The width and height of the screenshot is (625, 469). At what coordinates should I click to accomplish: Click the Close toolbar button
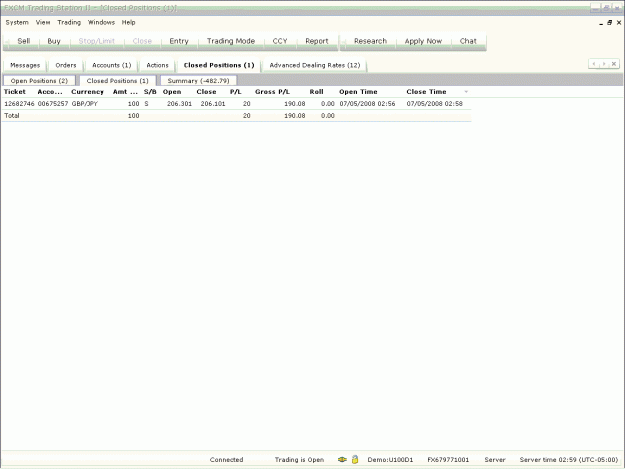(x=142, y=41)
